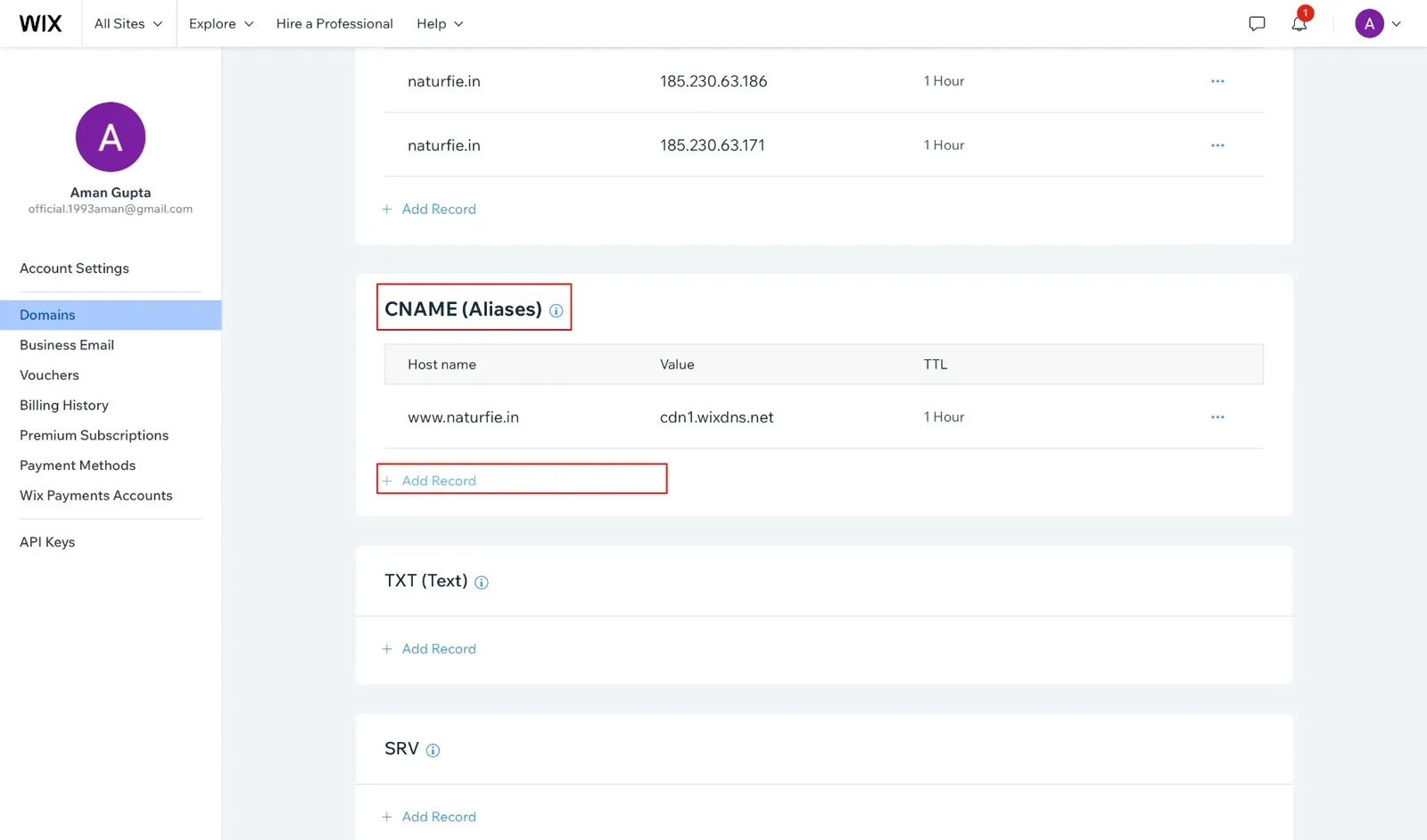
Task: Click IP value 185.230.63.186
Action: 713,81
